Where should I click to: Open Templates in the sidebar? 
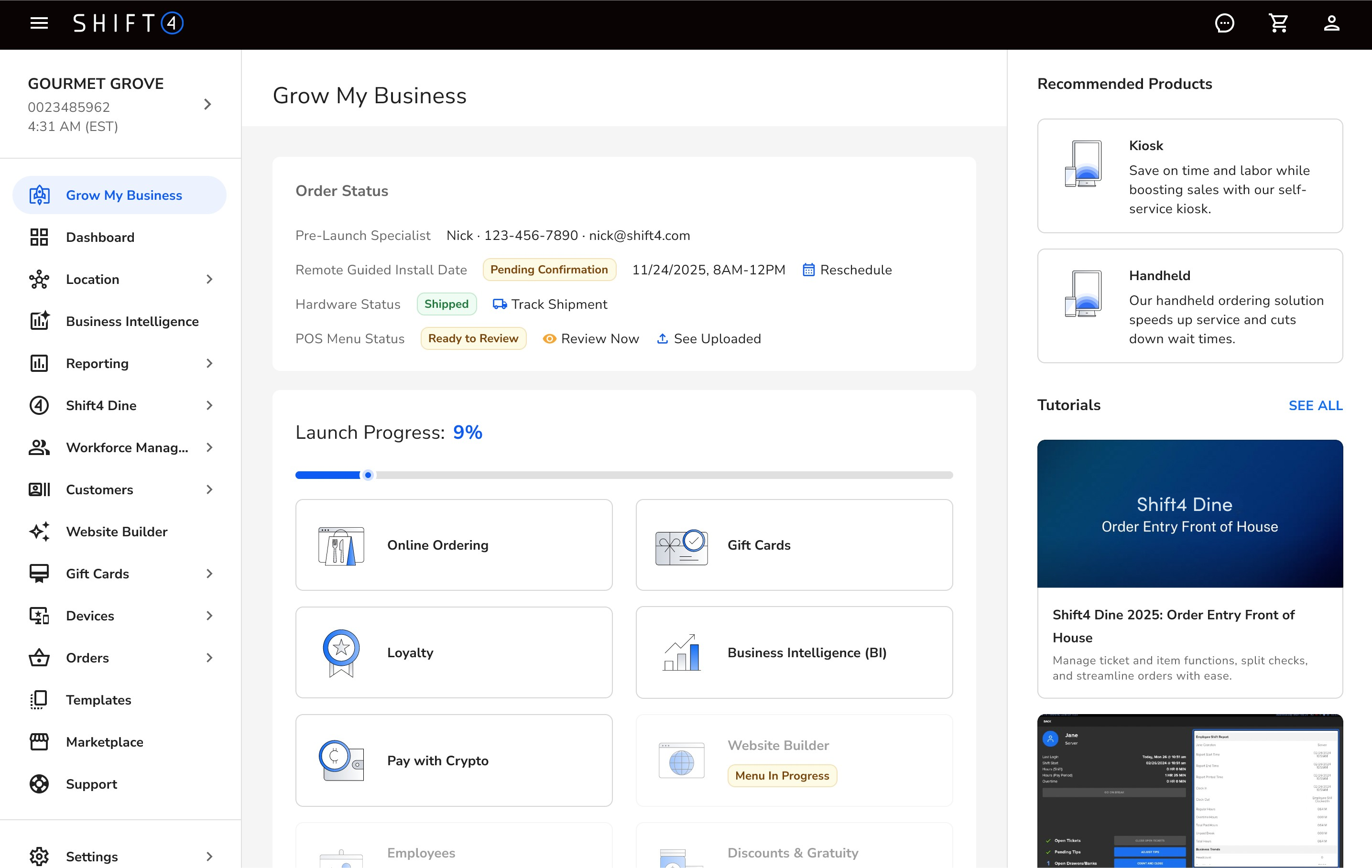coord(119,700)
